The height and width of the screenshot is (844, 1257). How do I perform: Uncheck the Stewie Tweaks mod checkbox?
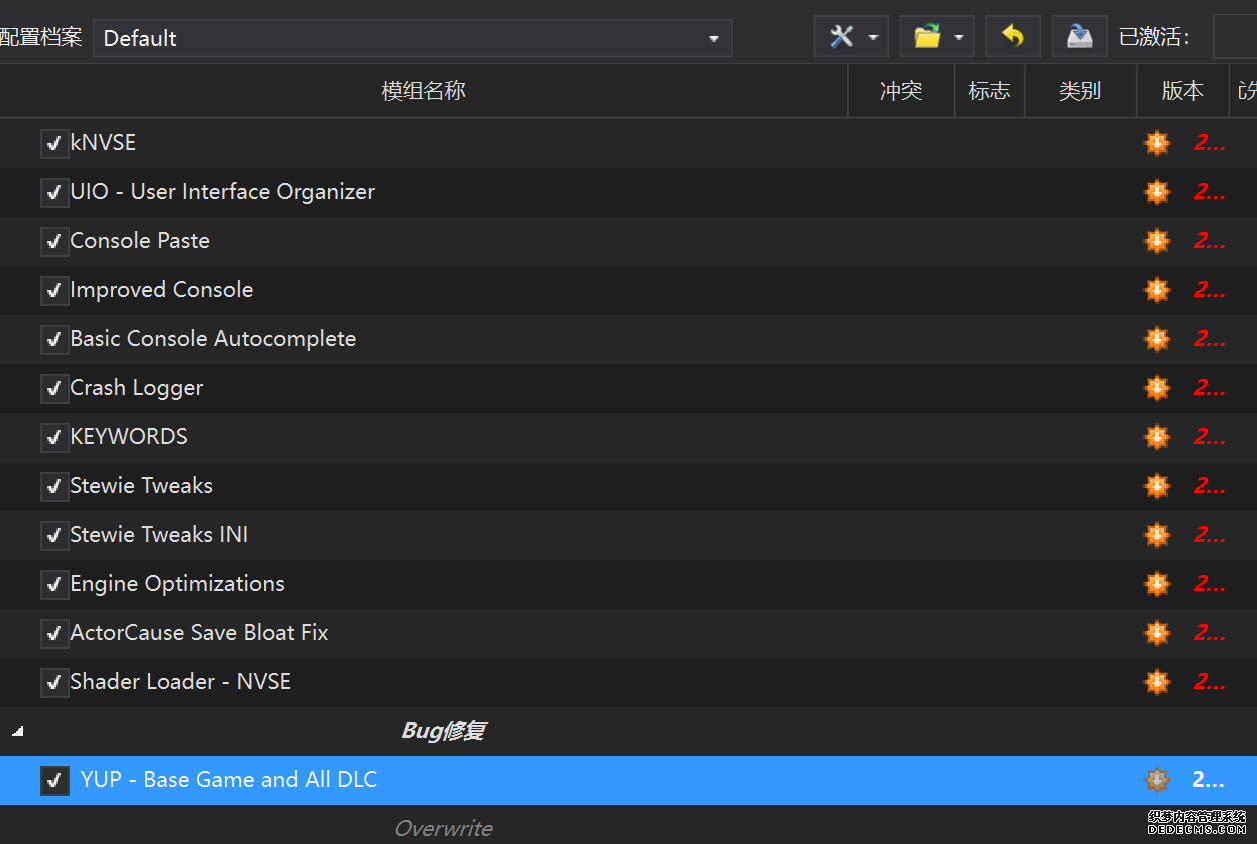[x=54, y=487]
